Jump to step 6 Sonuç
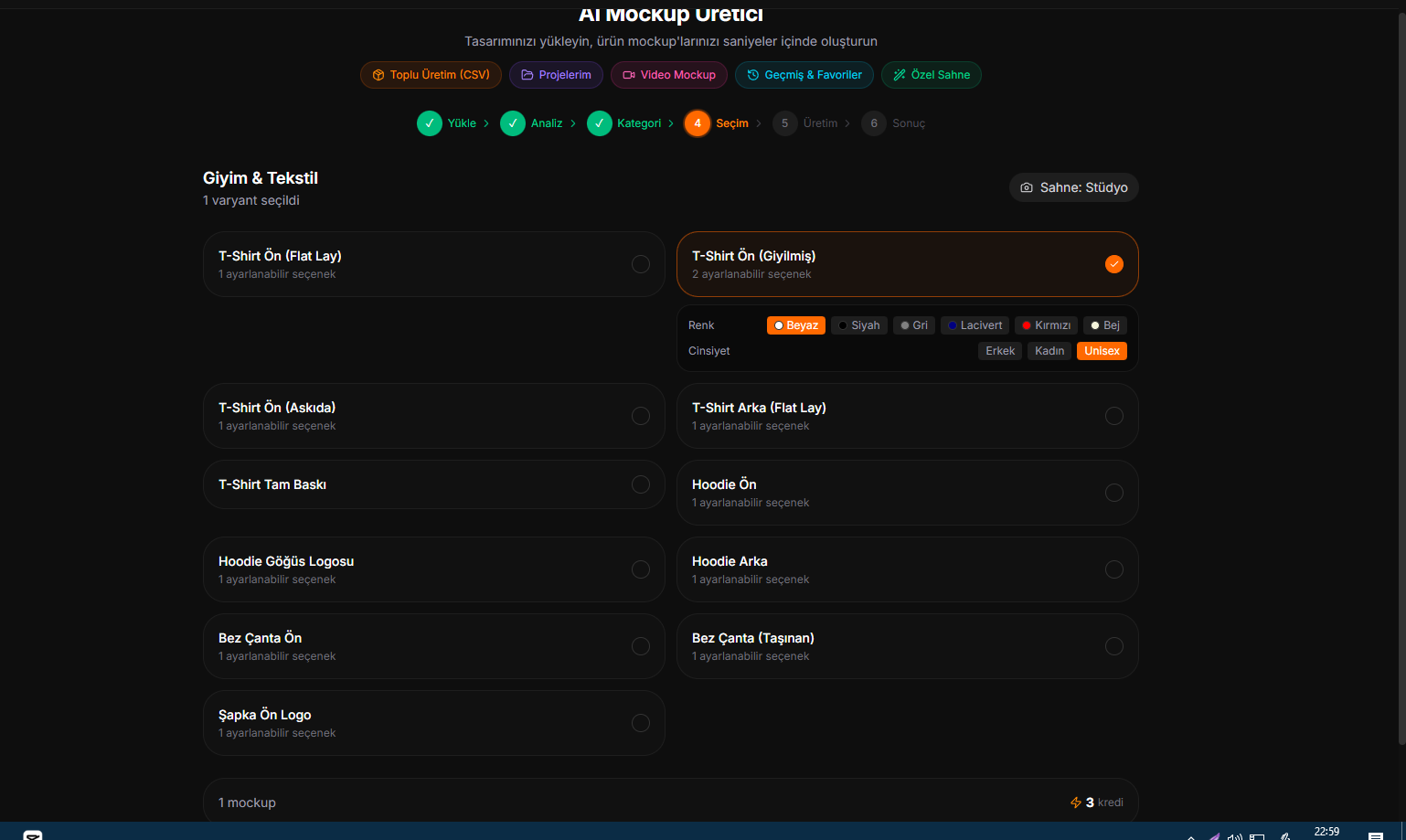1406x840 pixels. pos(893,123)
